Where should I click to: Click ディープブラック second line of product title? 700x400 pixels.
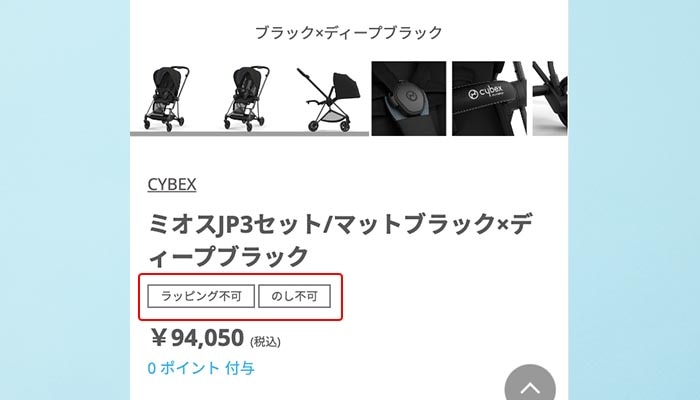[x=228, y=256]
